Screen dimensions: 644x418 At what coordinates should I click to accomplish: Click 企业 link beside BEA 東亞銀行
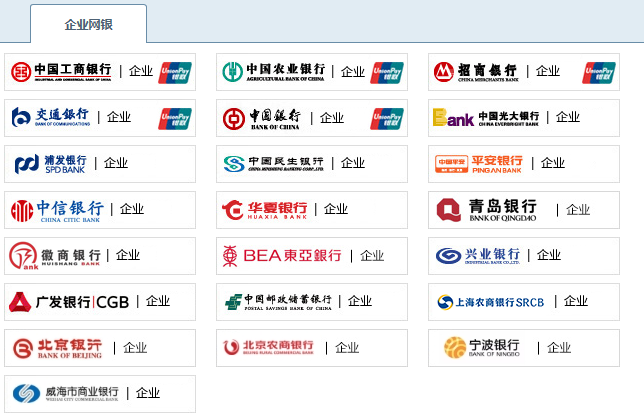(372, 256)
